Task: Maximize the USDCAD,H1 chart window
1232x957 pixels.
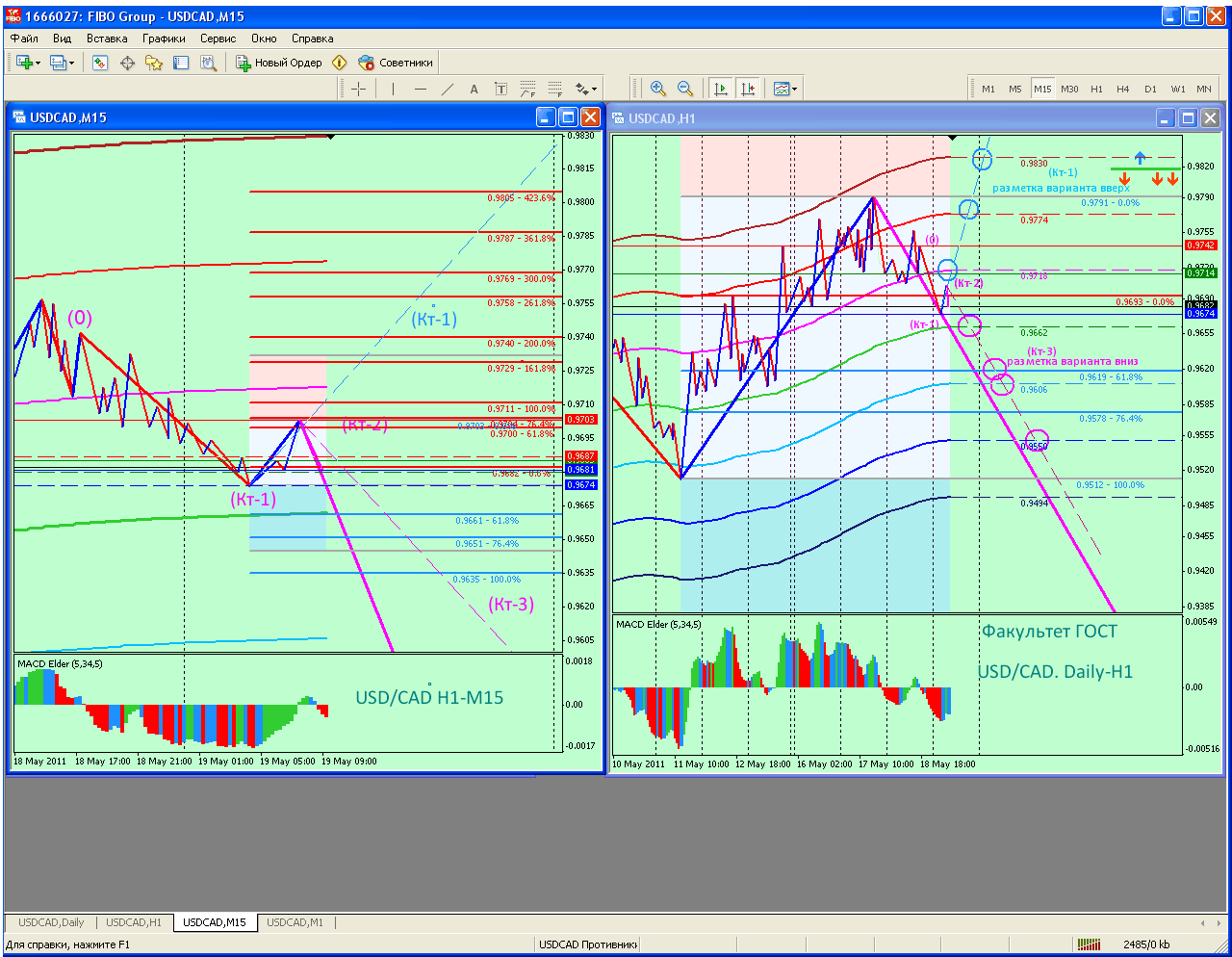Action: point(1188,118)
